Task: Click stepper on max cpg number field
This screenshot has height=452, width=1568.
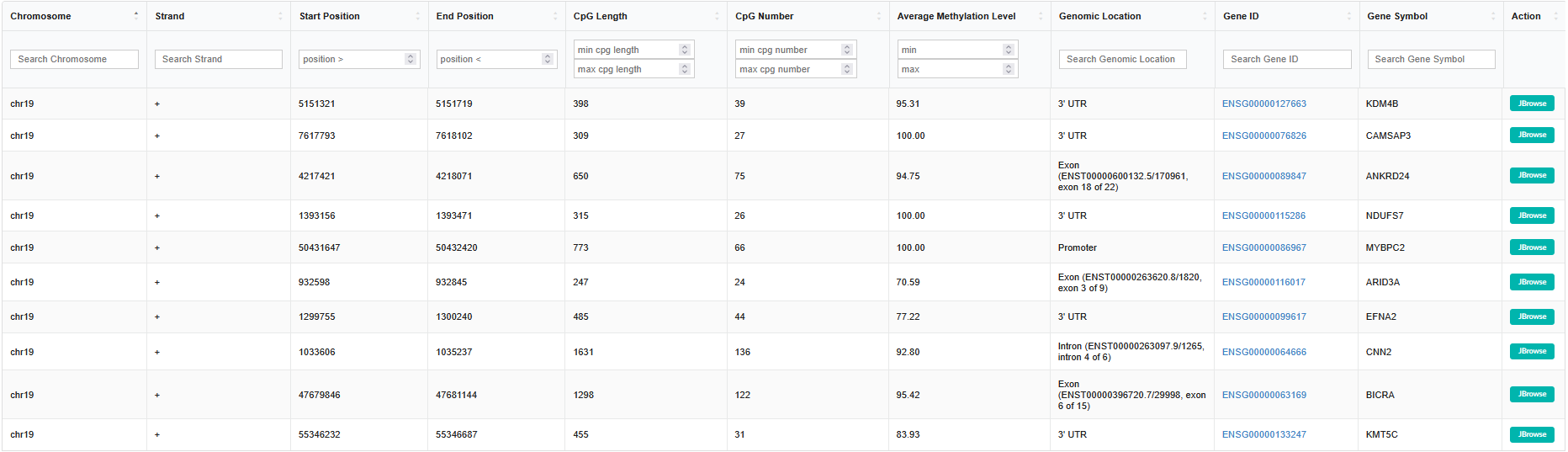Action: coord(847,69)
